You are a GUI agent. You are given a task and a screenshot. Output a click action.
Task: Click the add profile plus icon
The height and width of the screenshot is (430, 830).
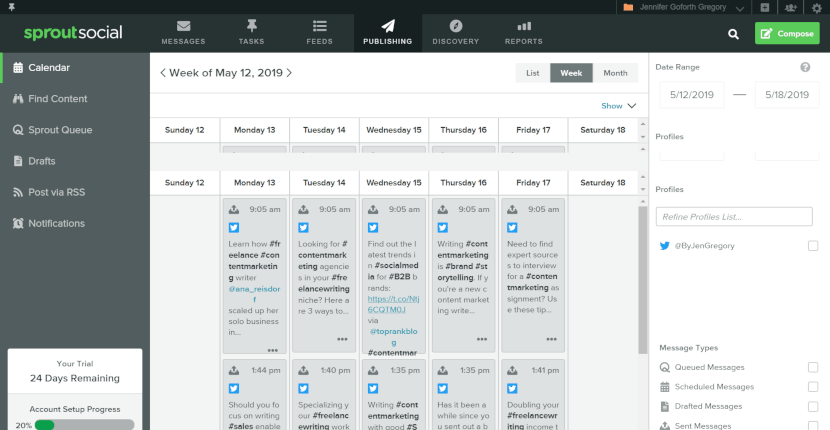tap(765, 7)
